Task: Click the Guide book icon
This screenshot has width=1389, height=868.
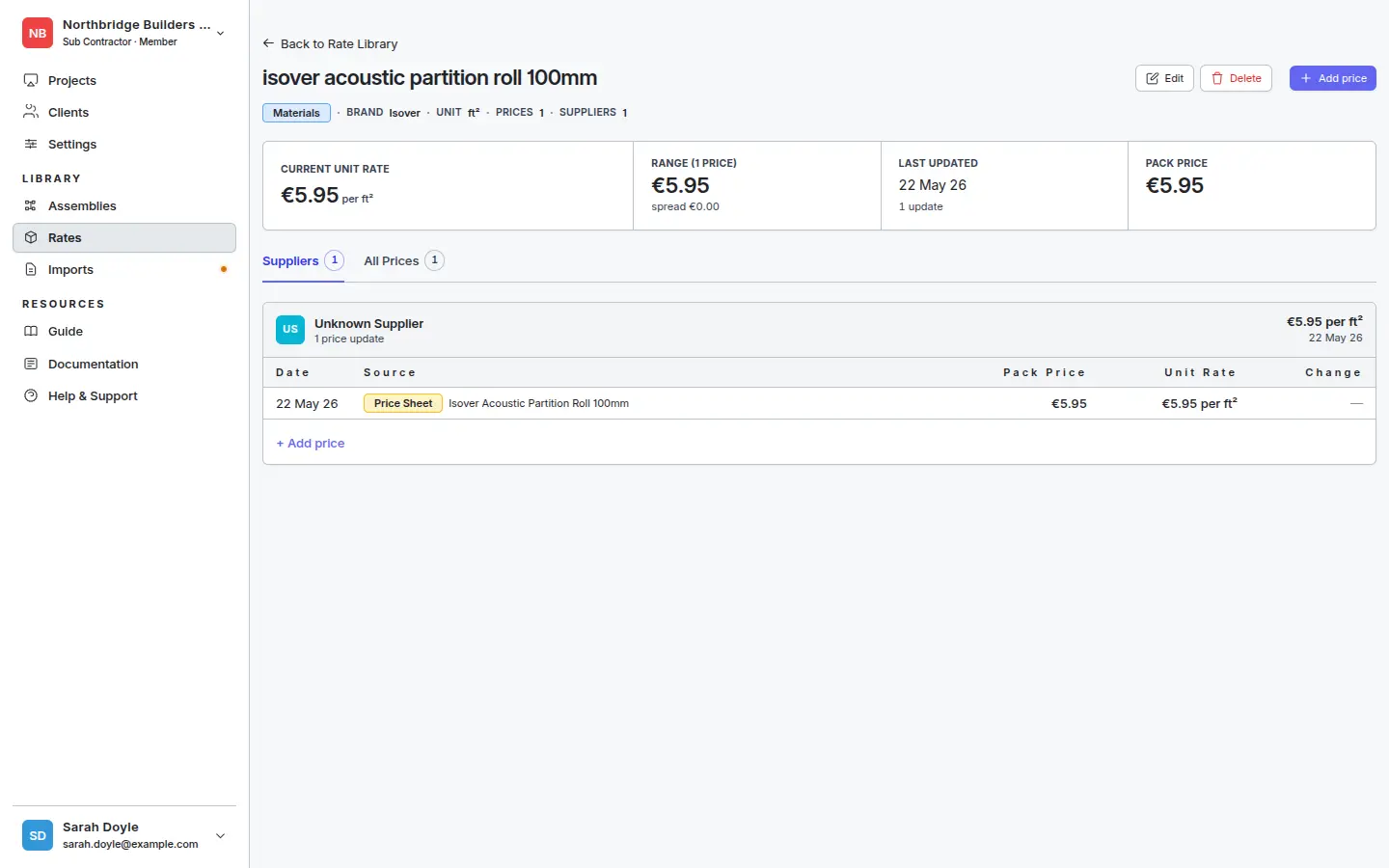Action: click(31, 331)
